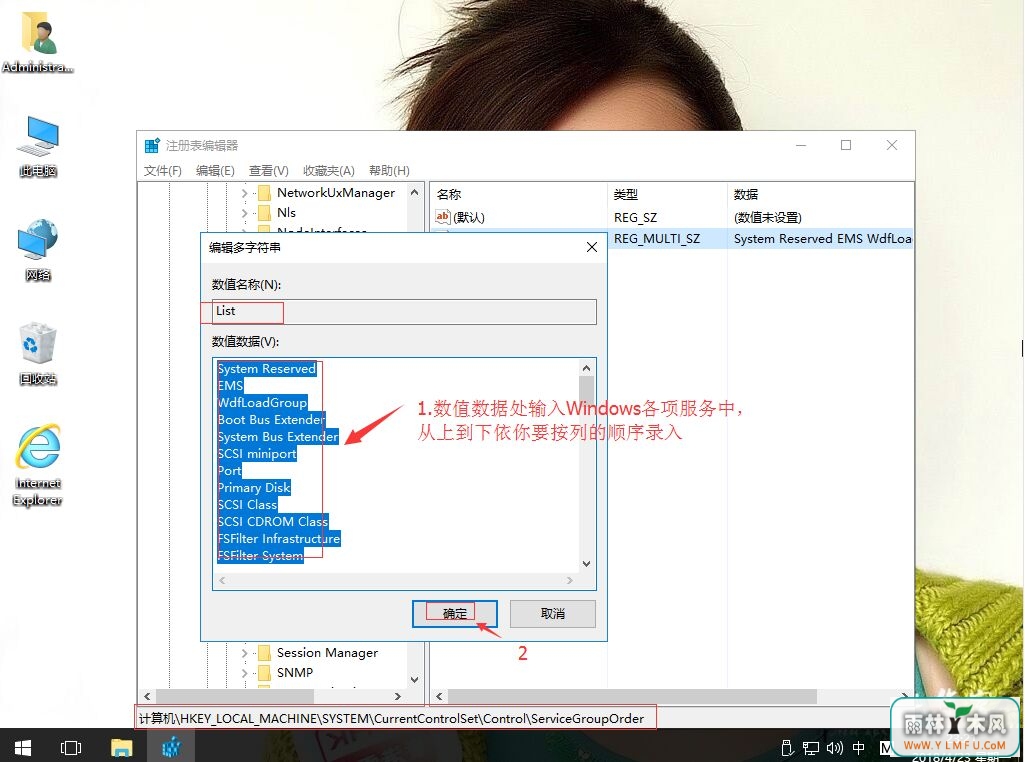Click tree pane scroll down arrow
Screen dimensions: 1025x762
[x=414, y=680]
